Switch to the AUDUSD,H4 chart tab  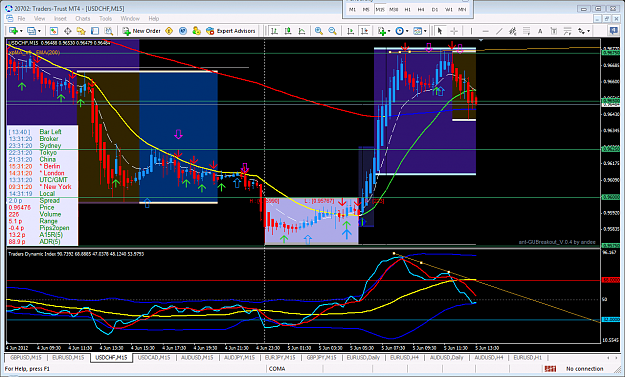tap(489, 357)
